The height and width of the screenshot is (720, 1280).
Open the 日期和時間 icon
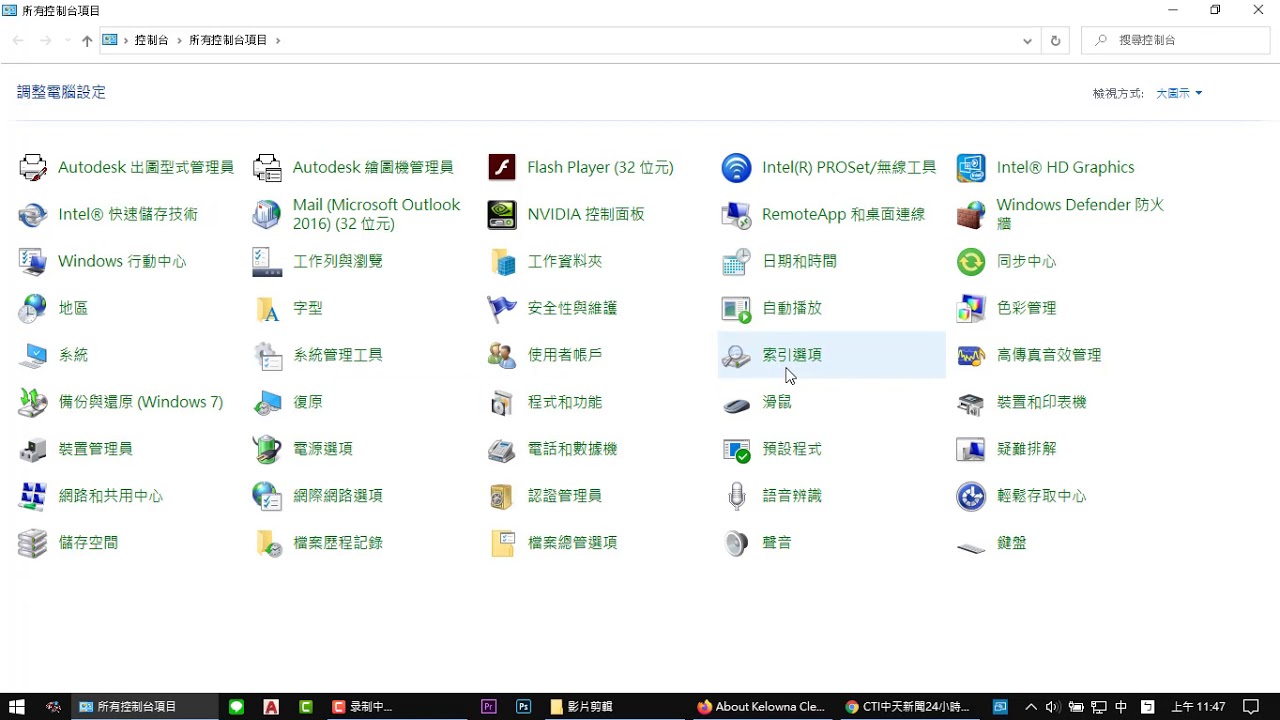tap(736, 261)
